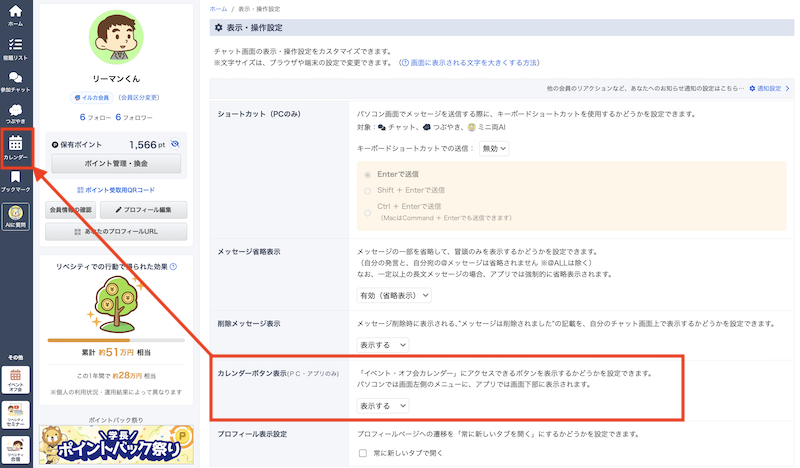Open the カレンダー sidebar icon

pyautogui.click(x=16, y=147)
